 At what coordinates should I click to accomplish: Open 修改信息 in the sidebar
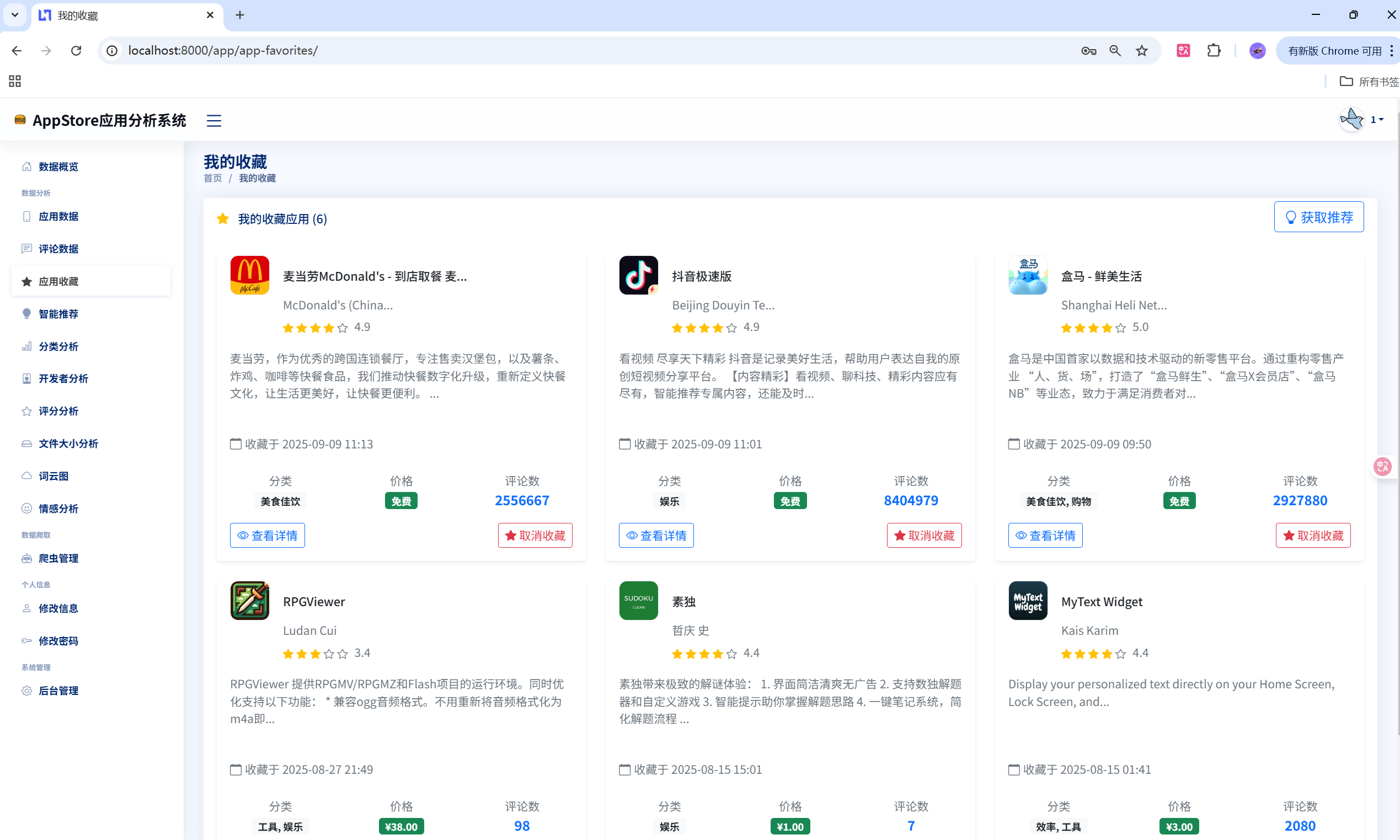tap(90, 608)
